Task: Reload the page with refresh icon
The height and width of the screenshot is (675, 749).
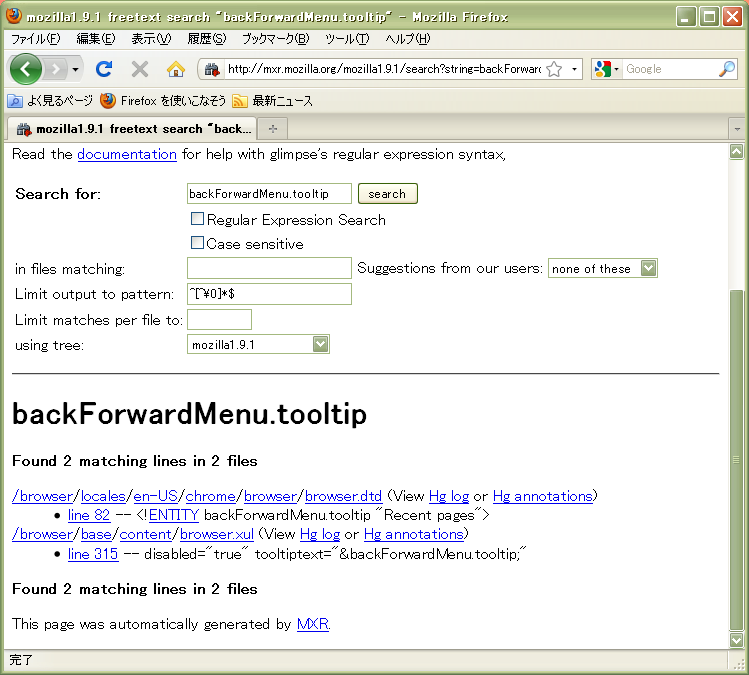Action: pyautogui.click(x=104, y=69)
